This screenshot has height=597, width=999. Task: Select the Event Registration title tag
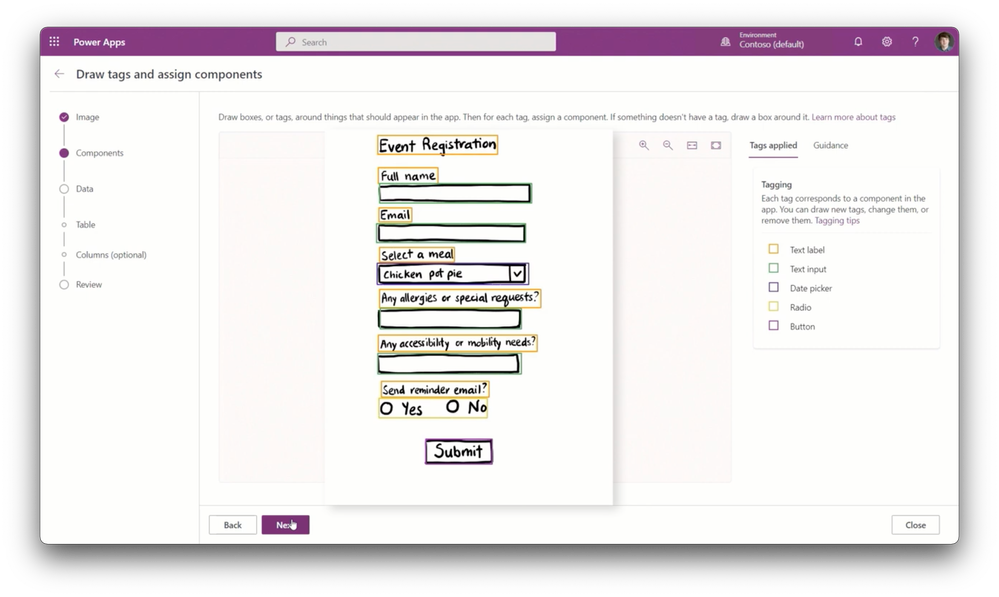coord(437,145)
